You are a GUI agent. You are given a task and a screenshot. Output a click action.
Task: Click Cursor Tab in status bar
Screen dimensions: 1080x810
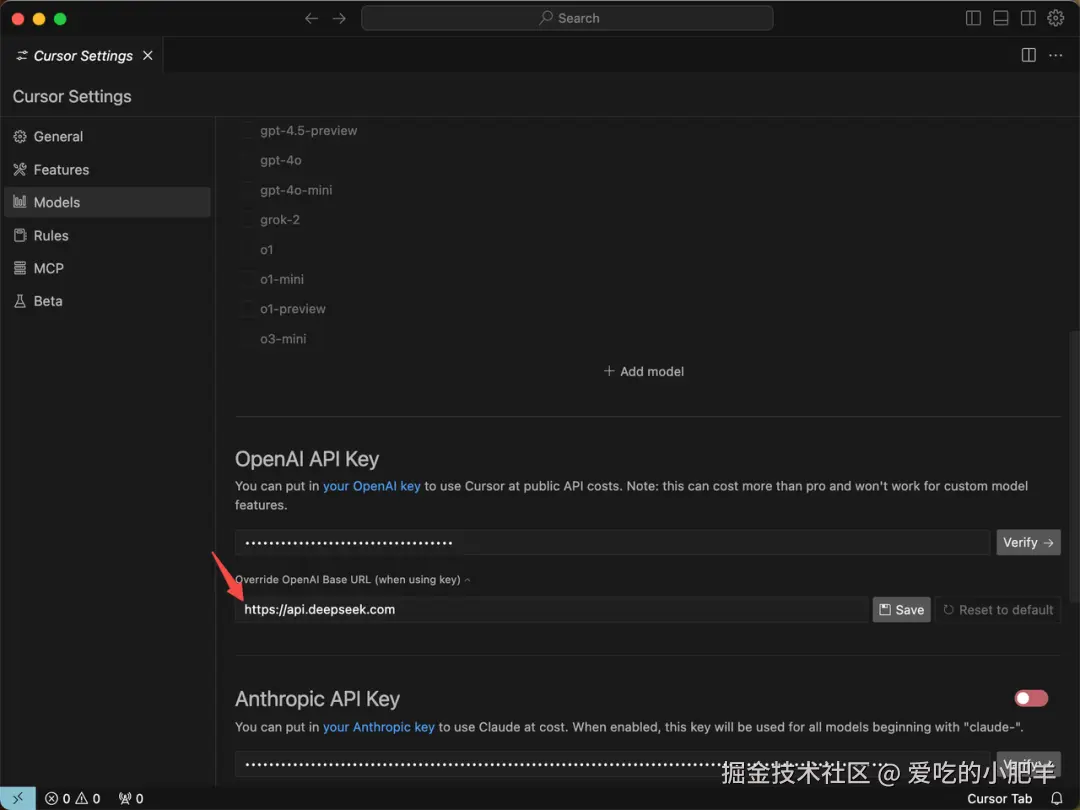[x=999, y=798]
